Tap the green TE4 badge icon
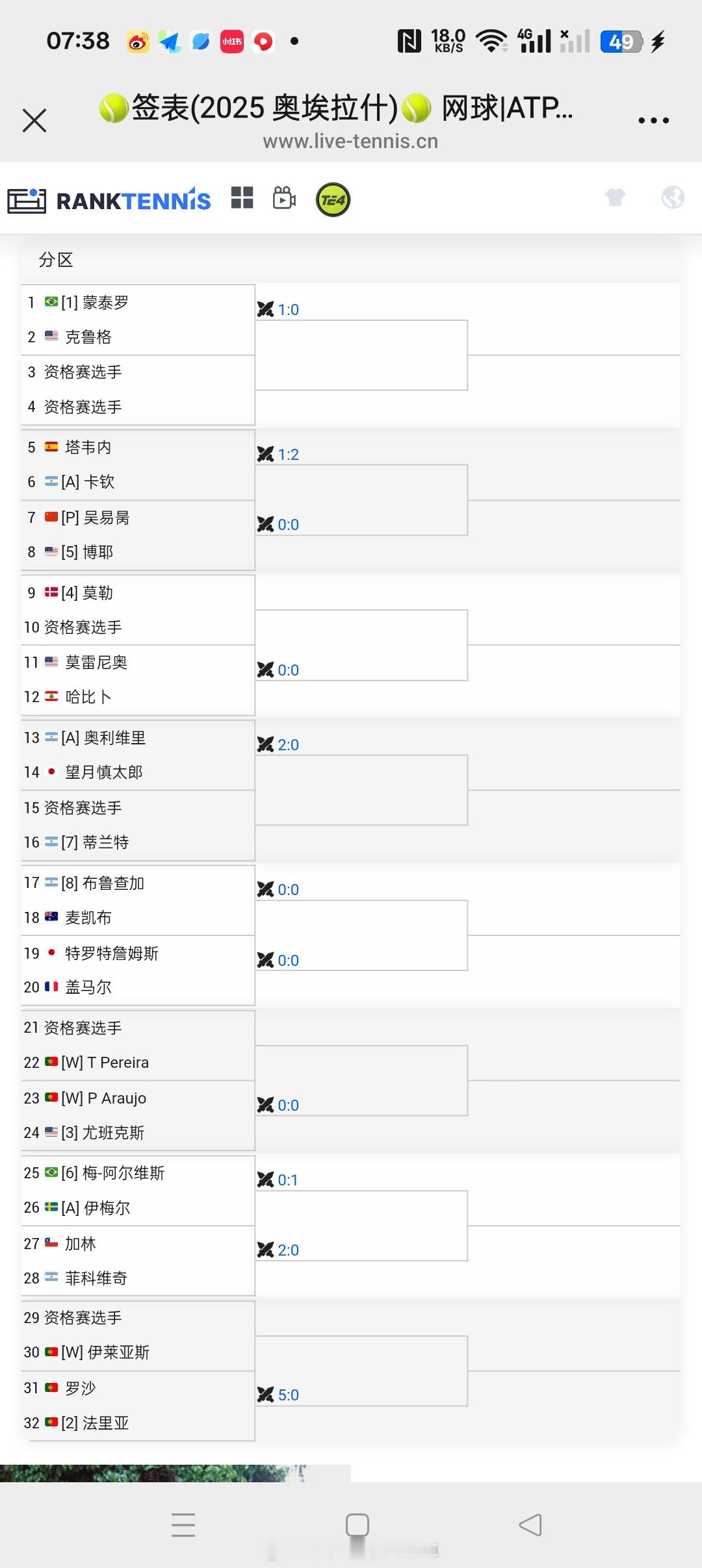The height and width of the screenshot is (1568, 702). (333, 199)
